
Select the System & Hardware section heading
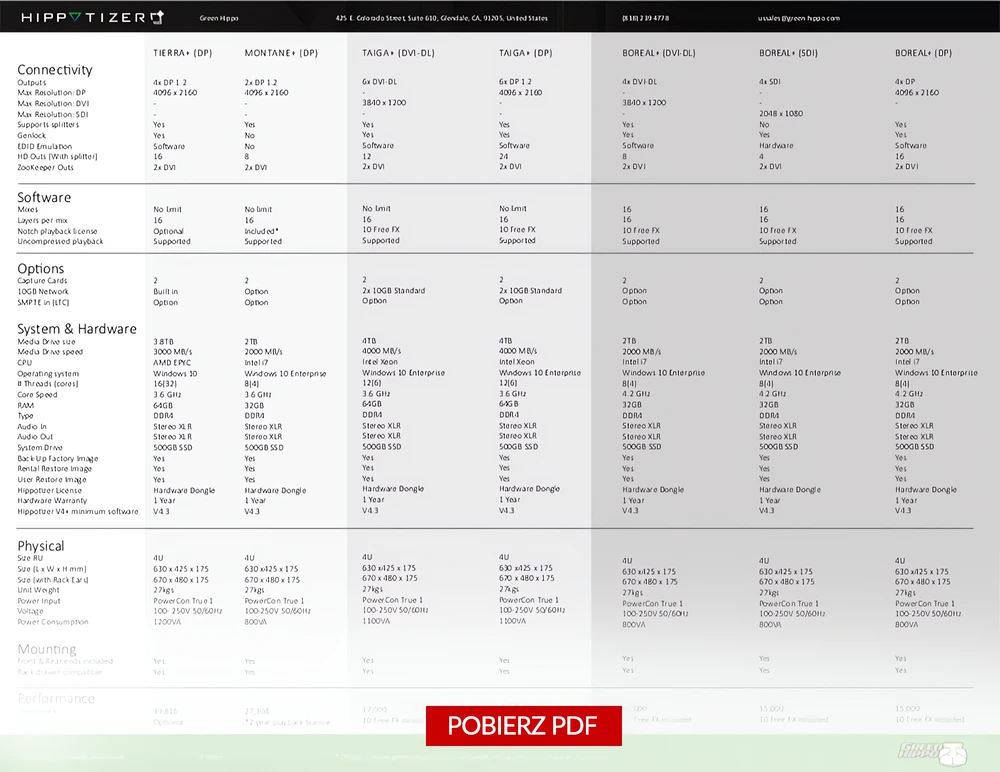tap(77, 329)
